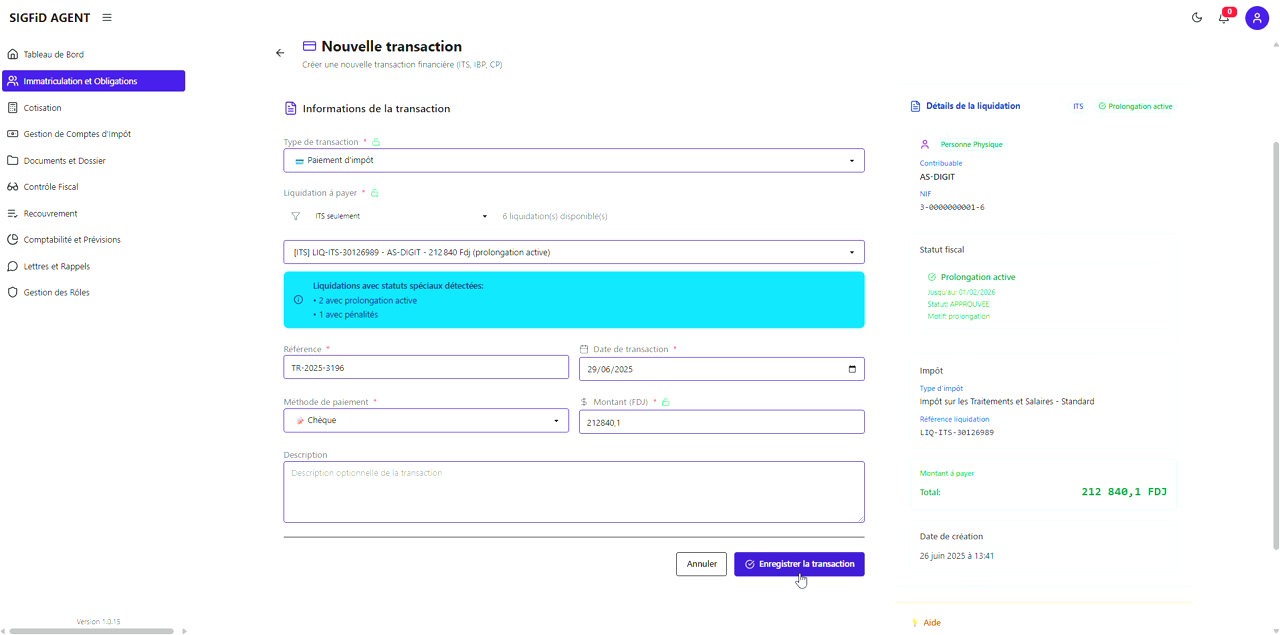Click the calendar icon on Date de transaction

(x=851, y=369)
